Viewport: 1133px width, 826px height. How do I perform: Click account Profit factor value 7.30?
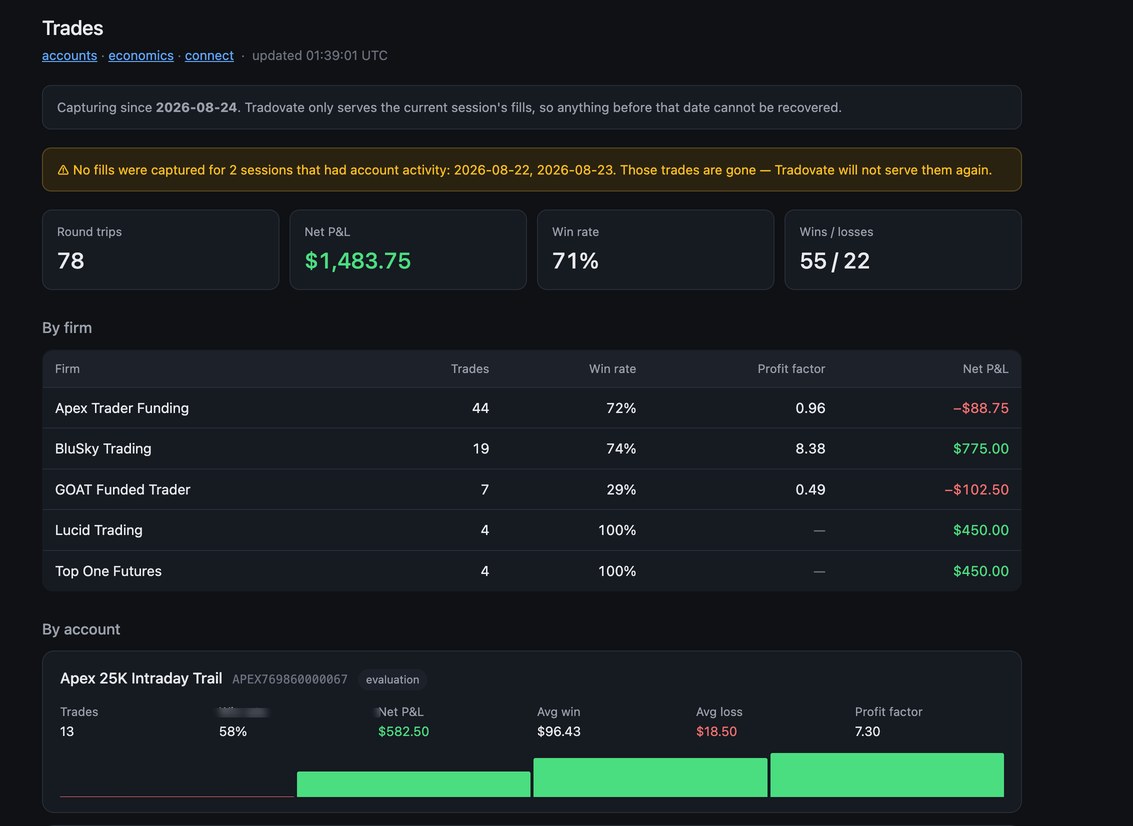(x=867, y=731)
